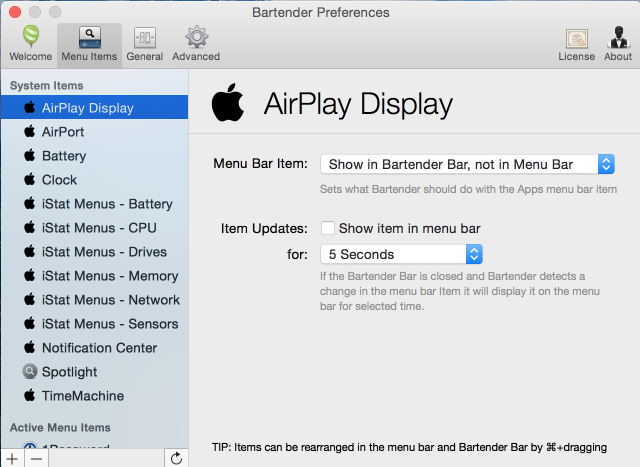Enable Show item in menu bar checkbox
The height and width of the screenshot is (467, 640).
(328, 228)
